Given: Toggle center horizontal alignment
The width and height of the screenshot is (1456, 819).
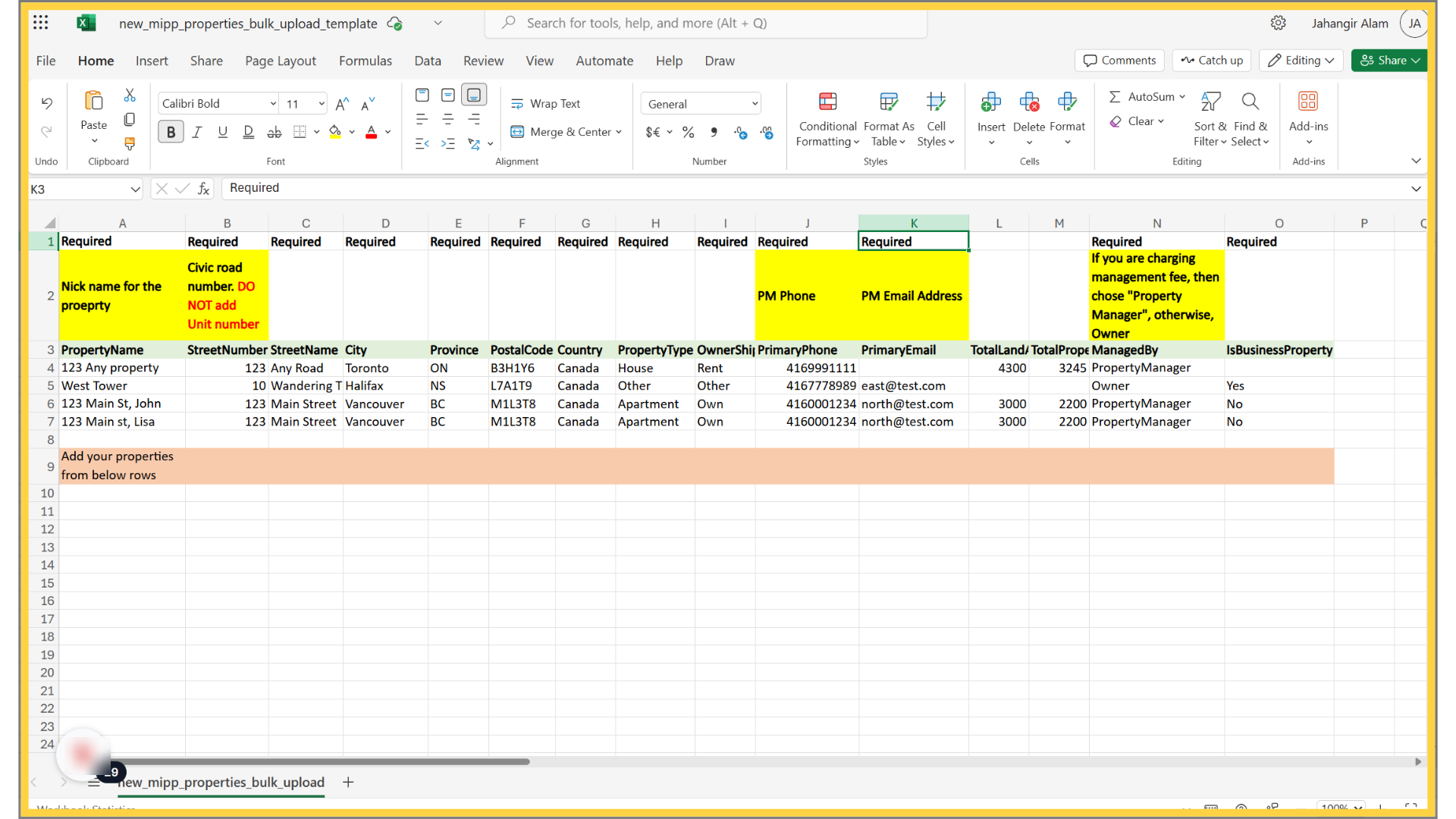Looking at the screenshot, I should point(448,119).
